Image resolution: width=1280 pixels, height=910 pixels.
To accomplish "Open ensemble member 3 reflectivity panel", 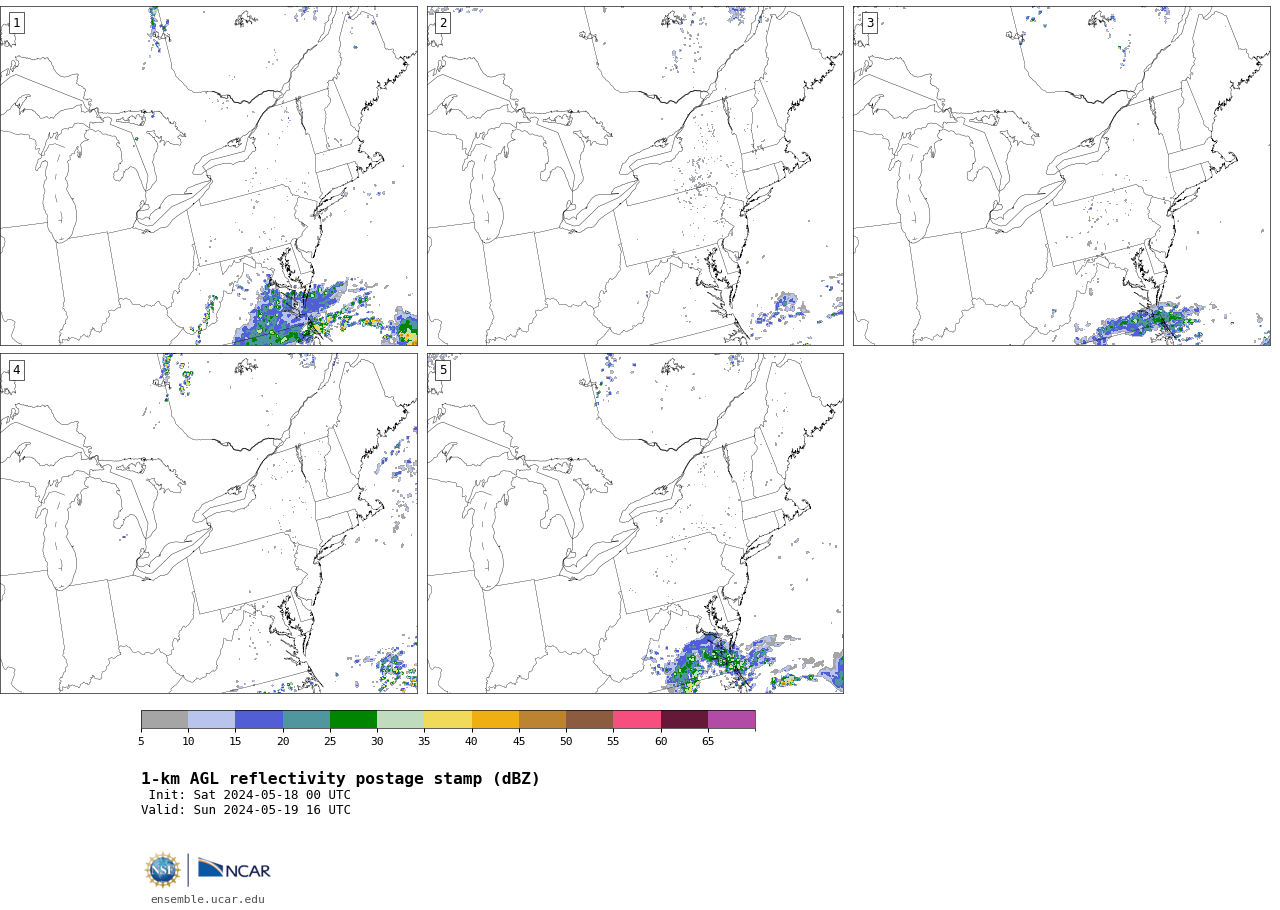I will point(1061,176).
